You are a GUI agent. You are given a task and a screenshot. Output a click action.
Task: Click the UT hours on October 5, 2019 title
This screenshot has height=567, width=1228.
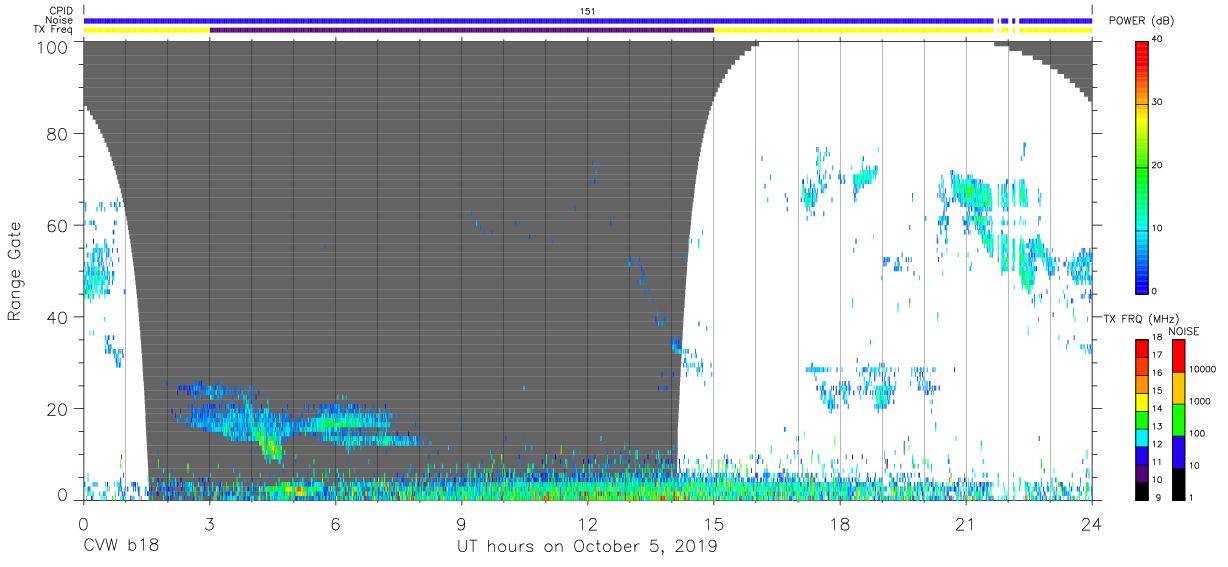pos(587,547)
